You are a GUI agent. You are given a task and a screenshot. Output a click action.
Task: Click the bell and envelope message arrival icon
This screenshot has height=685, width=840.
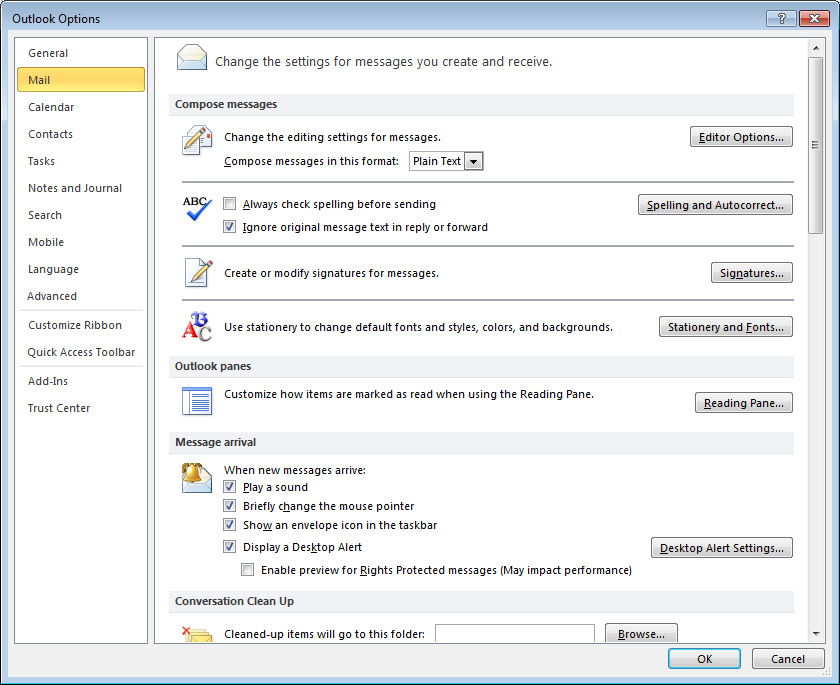197,478
